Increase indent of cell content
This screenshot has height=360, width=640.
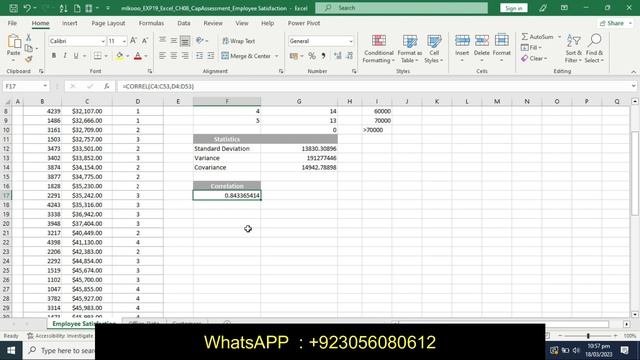[211, 56]
